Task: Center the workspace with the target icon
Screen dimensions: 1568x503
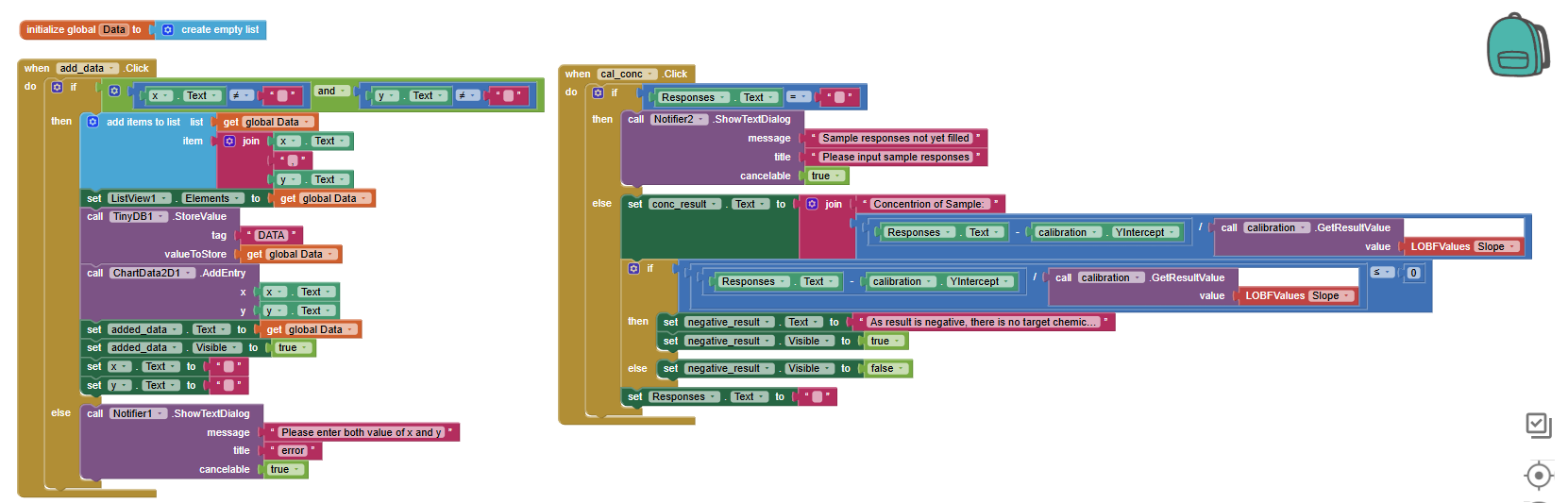Action: click(1539, 475)
